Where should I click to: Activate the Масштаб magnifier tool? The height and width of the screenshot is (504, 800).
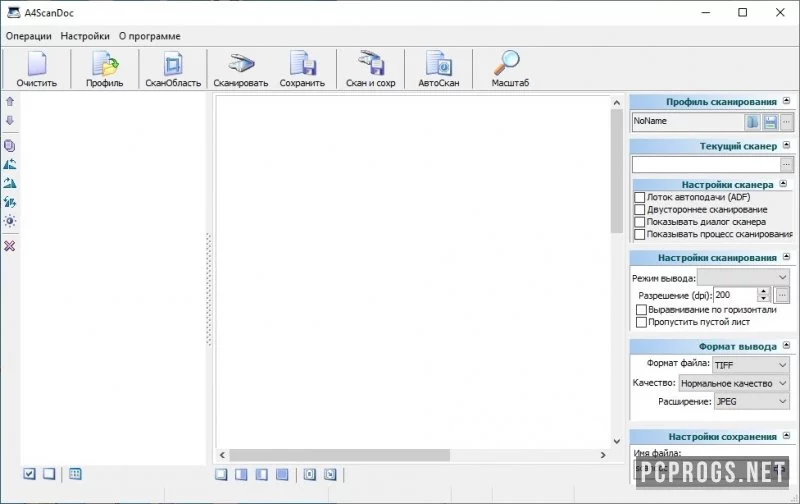click(510, 69)
